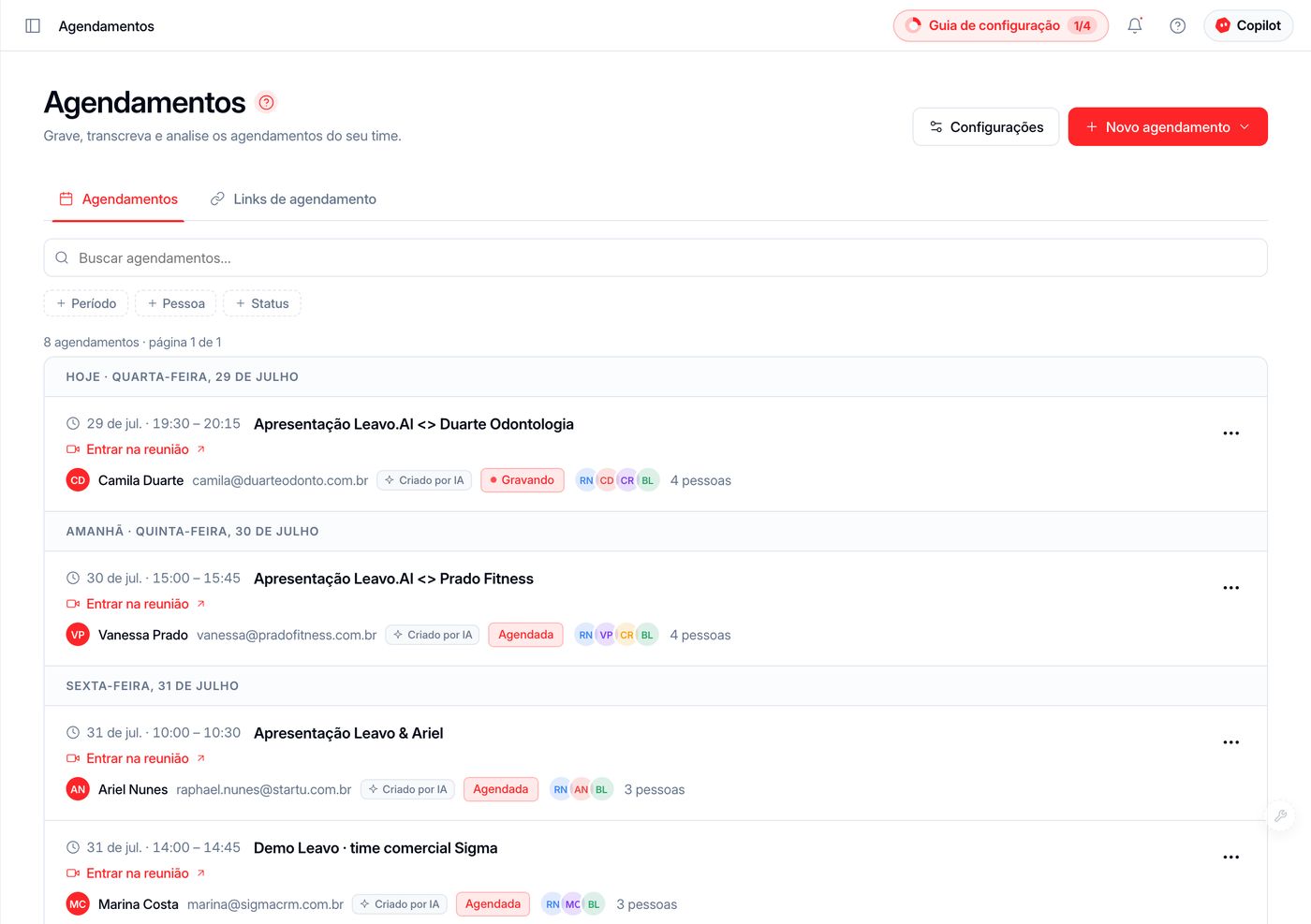The image size is (1311, 924).
Task: Join the time comercial Sigma meeting link
Action: [x=136, y=873]
